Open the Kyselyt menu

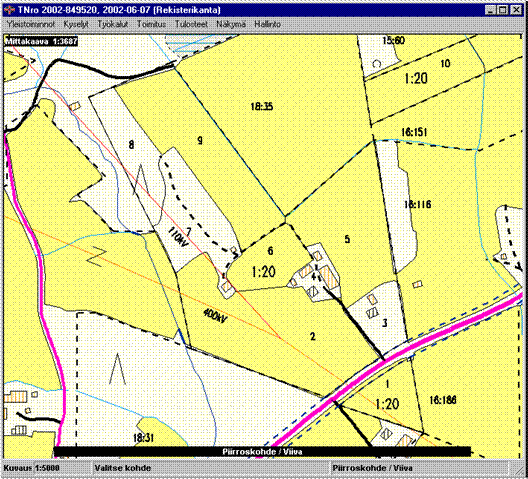click(x=76, y=24)
